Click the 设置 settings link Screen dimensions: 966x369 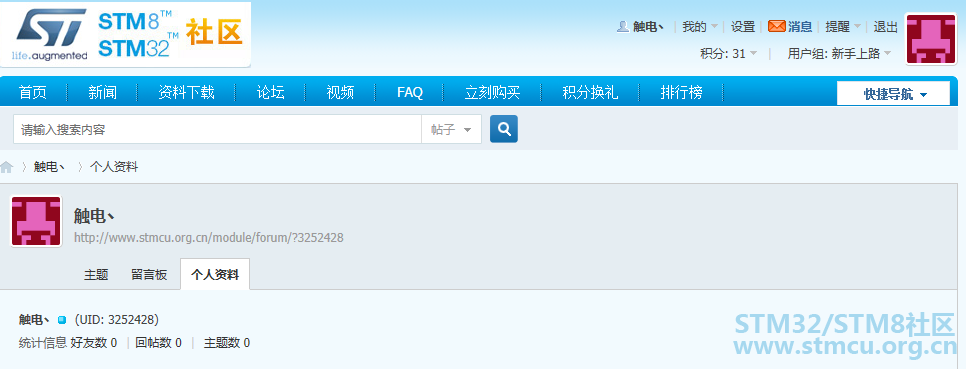(x=743, y=26)
